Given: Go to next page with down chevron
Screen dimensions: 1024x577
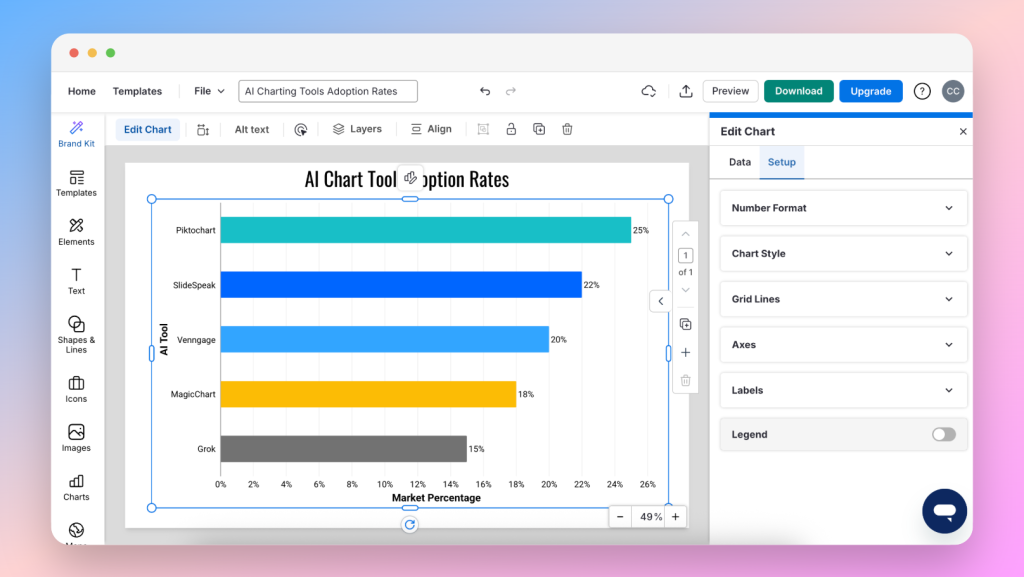Looking at the screenshot, I should pos(686,290).
